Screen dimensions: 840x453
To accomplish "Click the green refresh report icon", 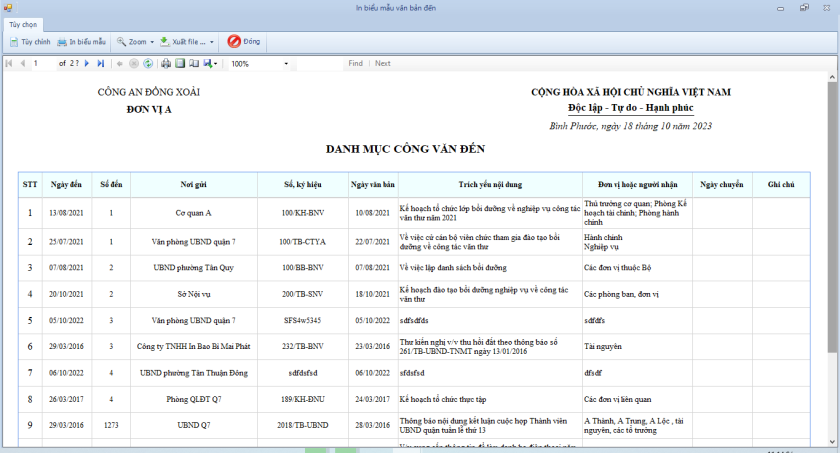I will 148,64.
